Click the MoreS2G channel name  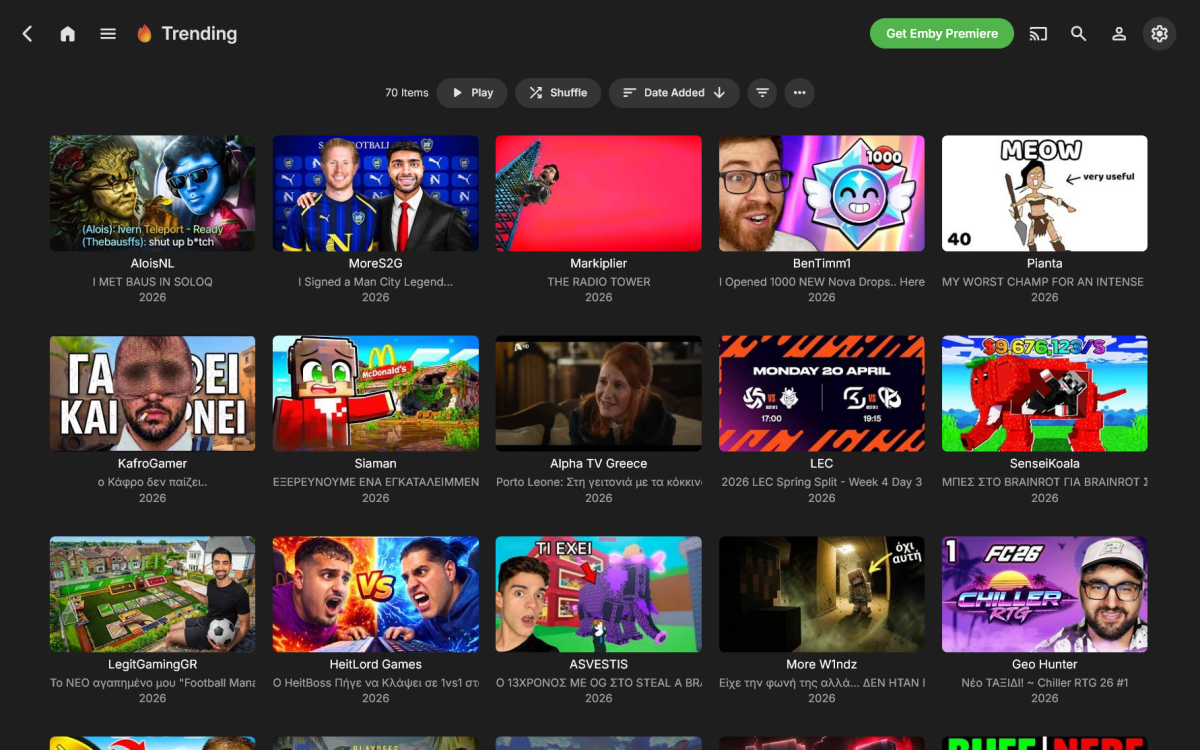pyautogui.click(x=376, y=264)
